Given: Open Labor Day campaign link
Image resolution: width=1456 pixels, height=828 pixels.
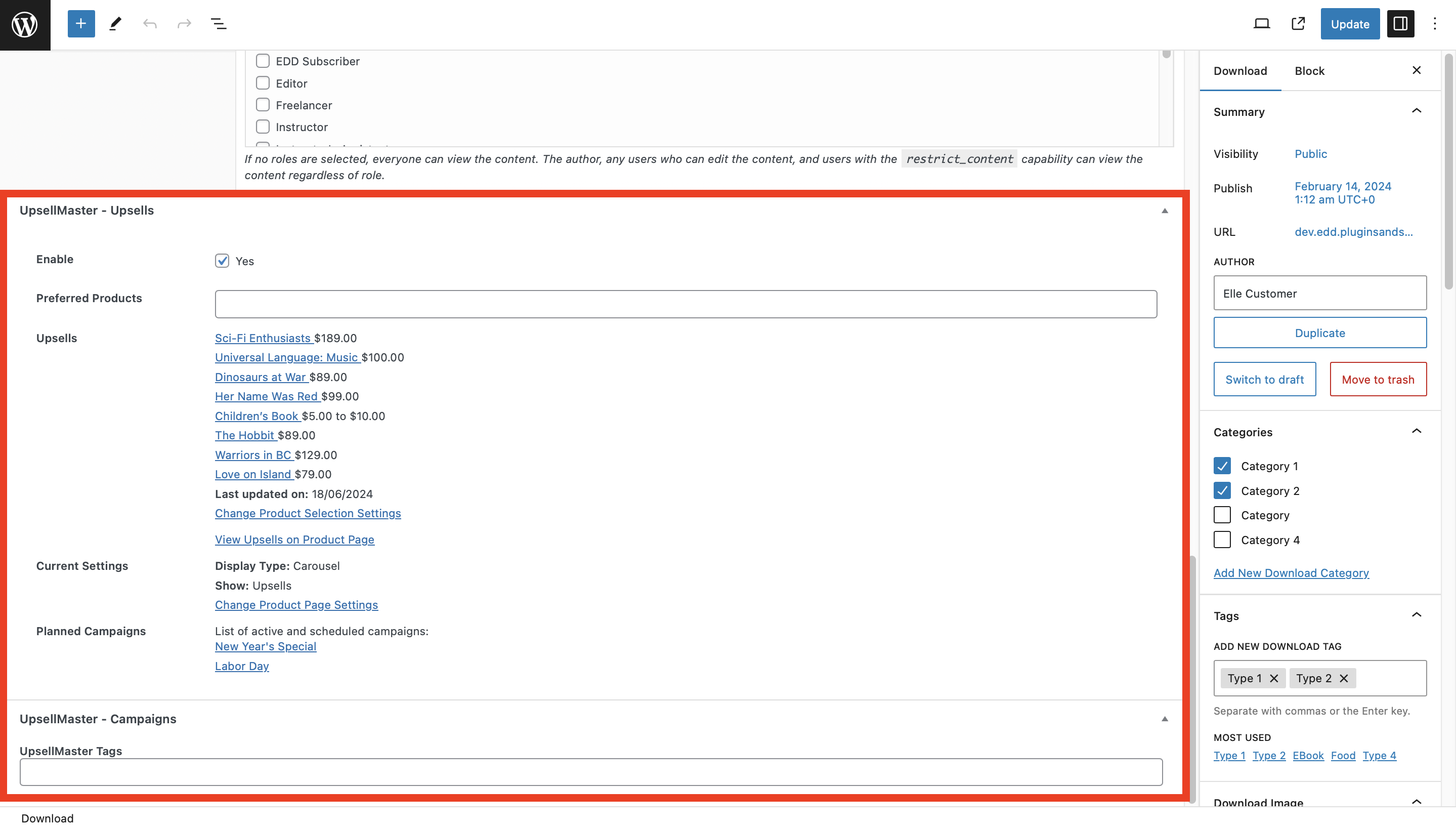Looking at the screenshot, I should click(241, 666).
